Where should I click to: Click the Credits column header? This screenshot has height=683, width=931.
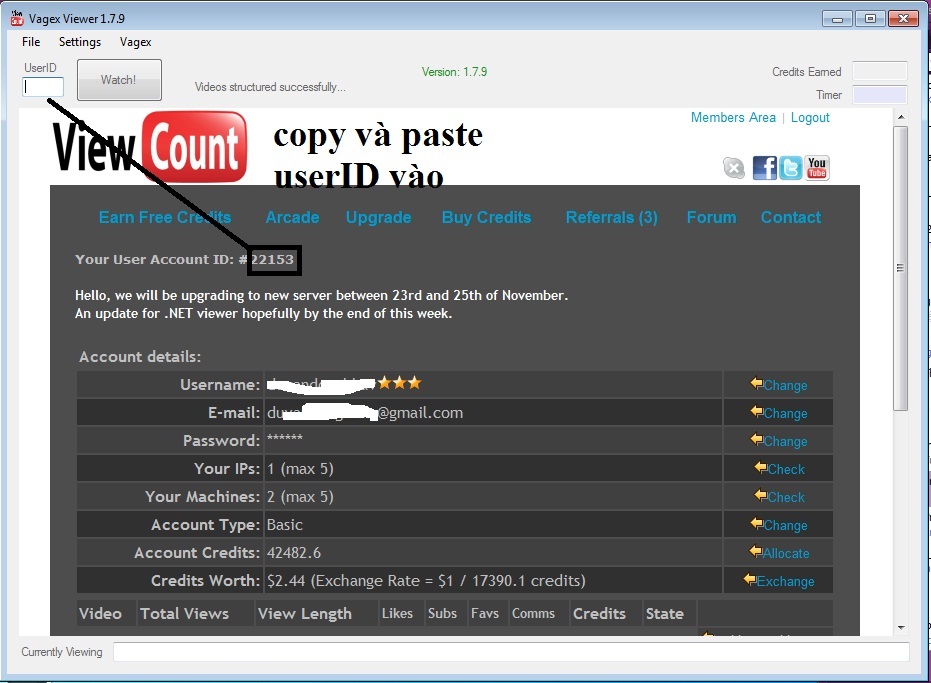click(599, 614)
